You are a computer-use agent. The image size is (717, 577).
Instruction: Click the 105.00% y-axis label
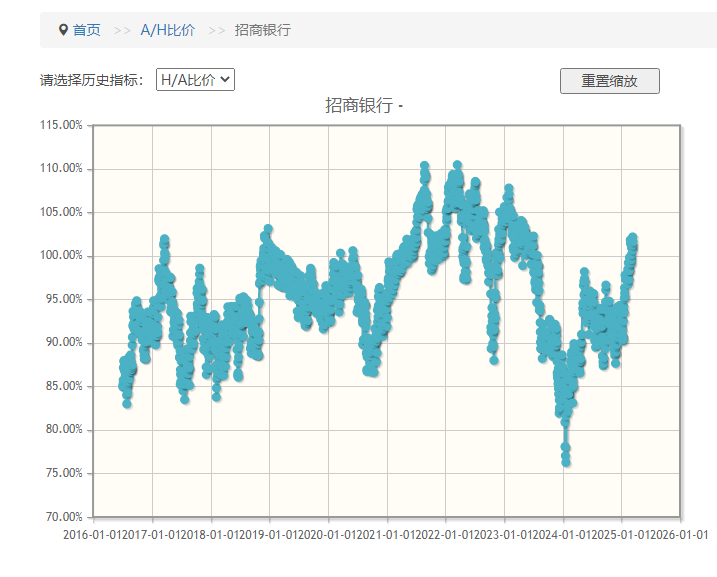[61, 212]
